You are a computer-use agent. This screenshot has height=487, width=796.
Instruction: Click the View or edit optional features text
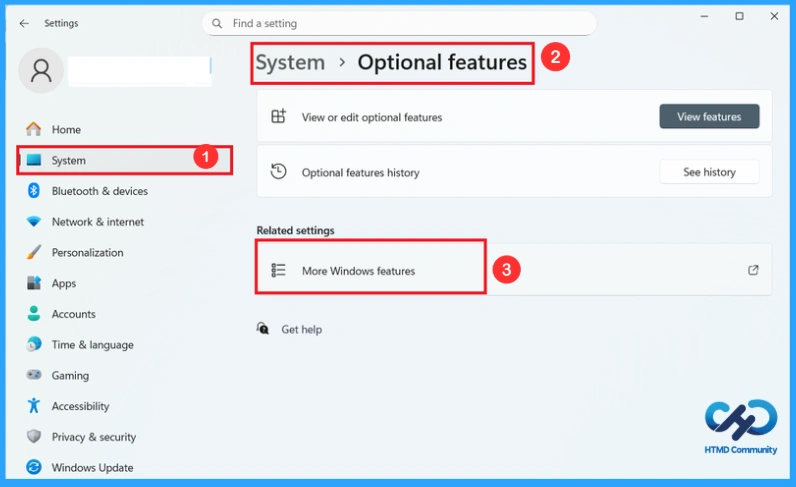click(x=372, y=117)
